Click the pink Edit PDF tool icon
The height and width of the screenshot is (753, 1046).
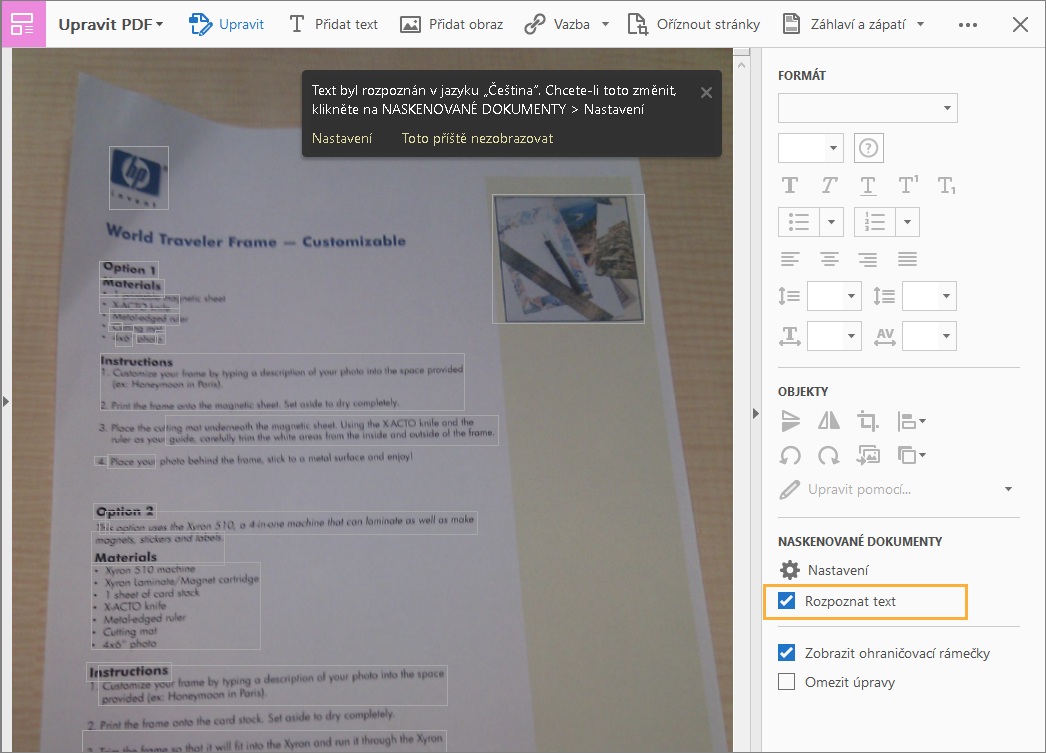coord(23,24)
